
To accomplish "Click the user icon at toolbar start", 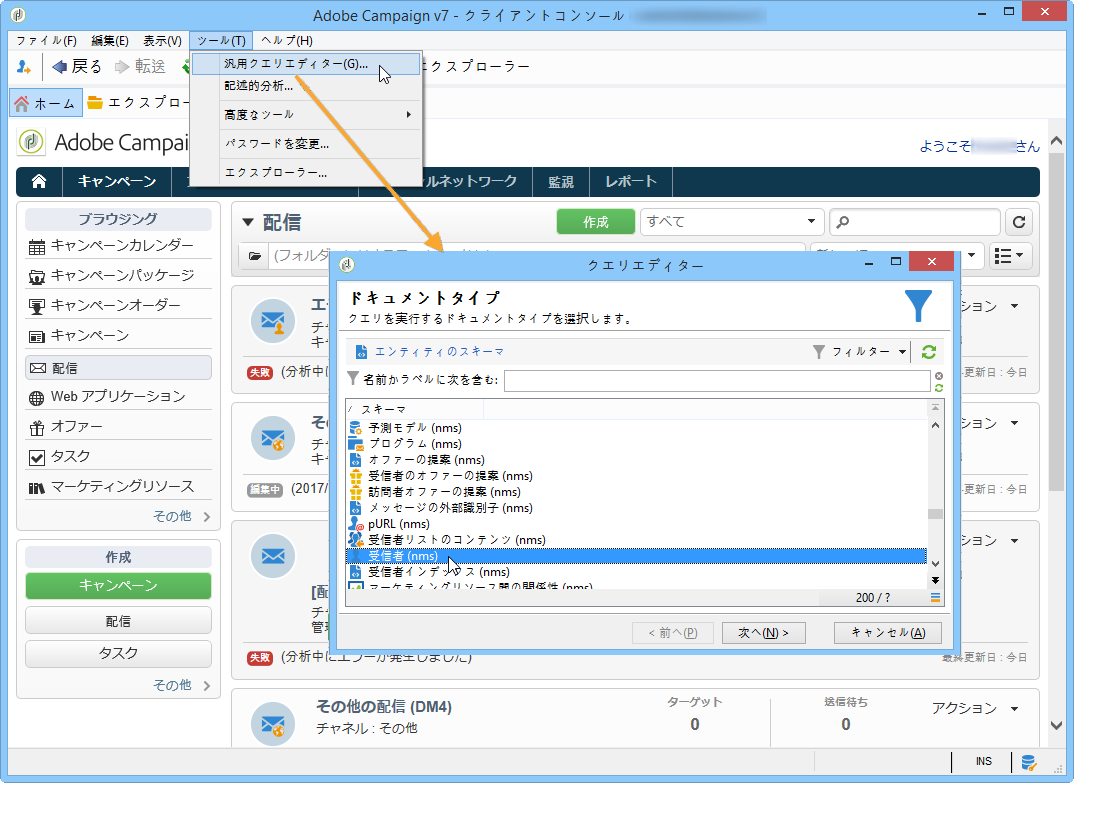I will [24, 67].
